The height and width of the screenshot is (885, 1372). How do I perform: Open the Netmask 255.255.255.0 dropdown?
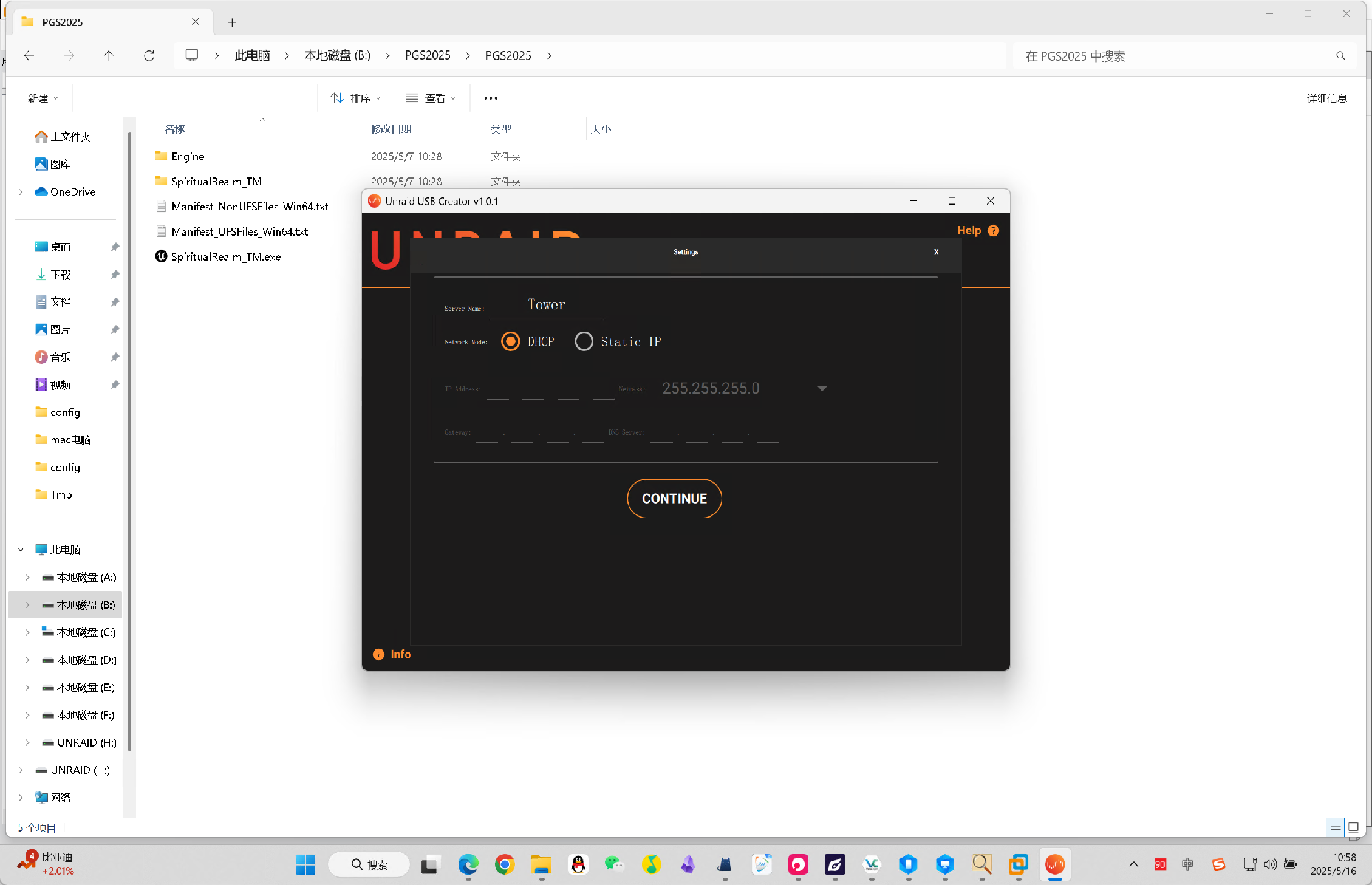(822, 389)
